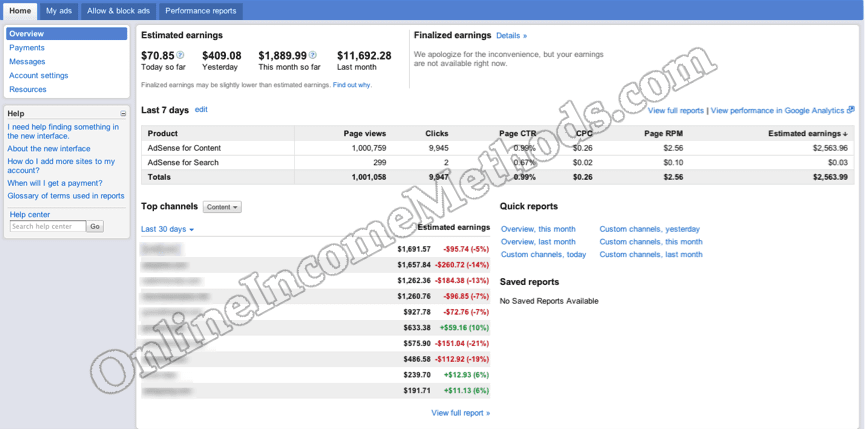
Task: Click channel change +$11.13 (6%)
Action: [x=466, y=391]
